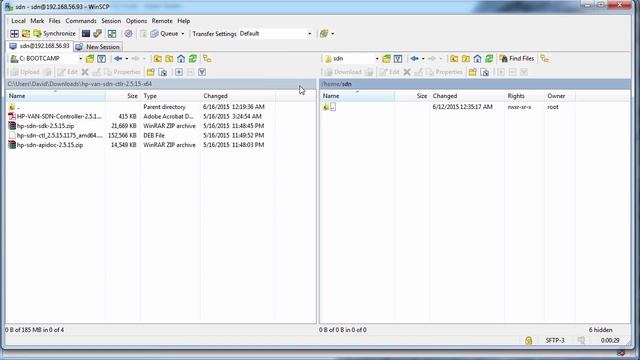The image size is (640, 360).
Task: Click the remote directory tree icon
Action: click(x=544, y=59)
